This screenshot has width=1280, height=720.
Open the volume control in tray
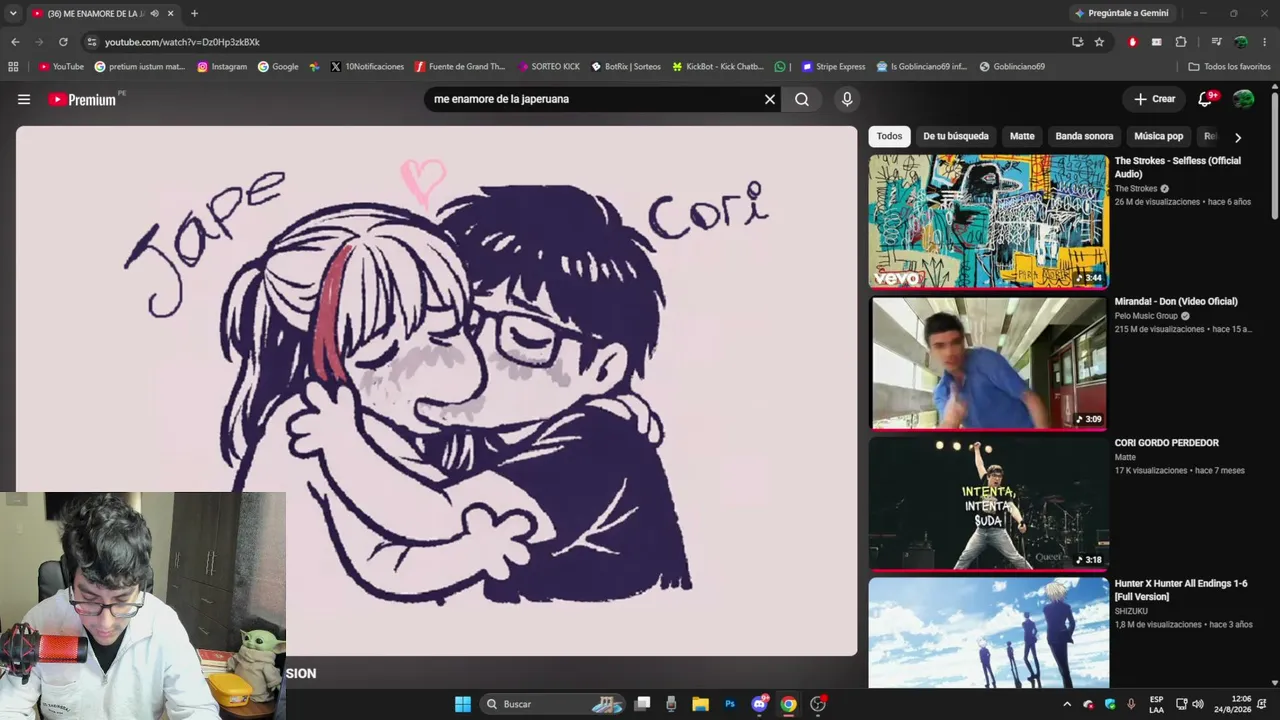tap(1198, 704)
